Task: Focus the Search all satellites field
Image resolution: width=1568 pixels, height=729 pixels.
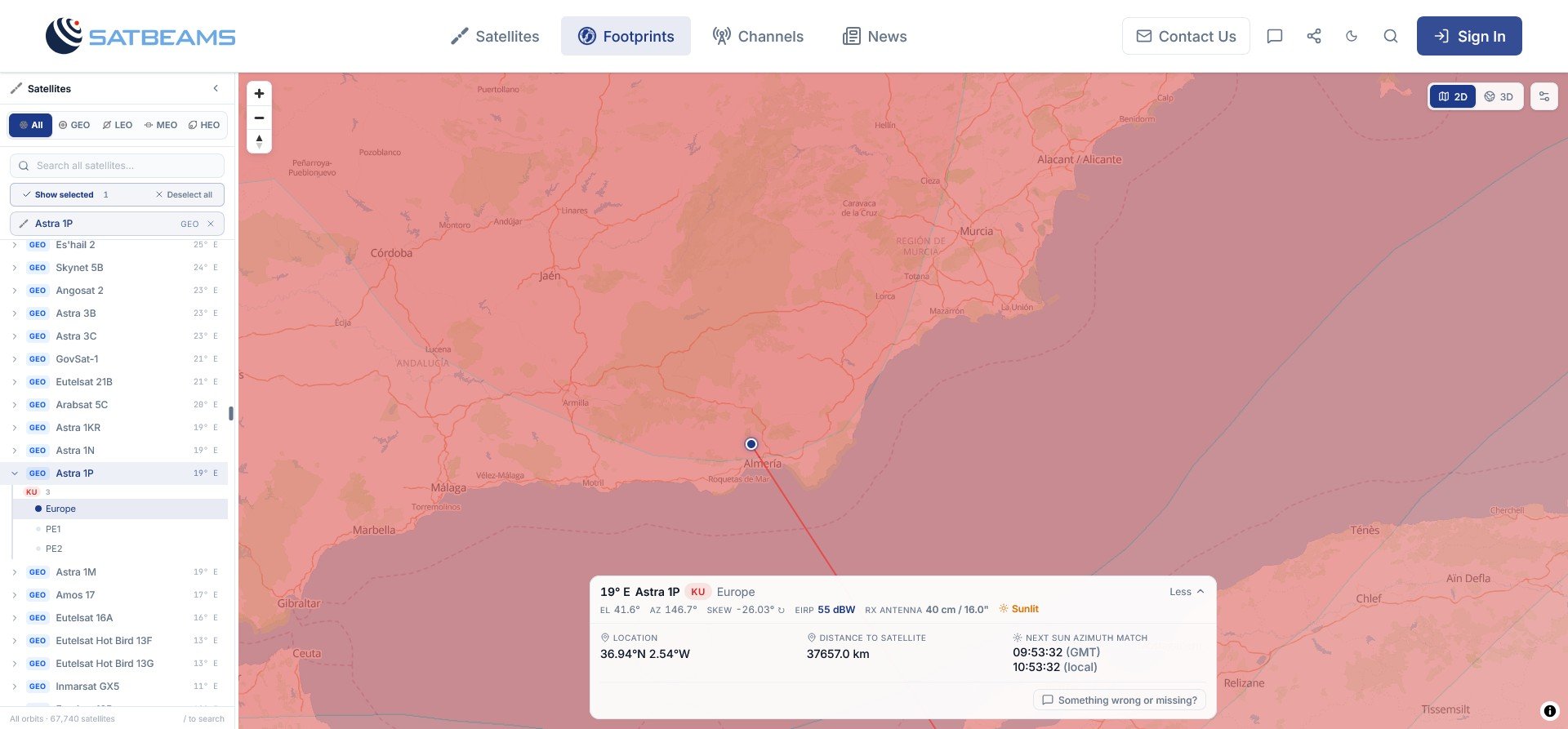Action: pos(117,166)
